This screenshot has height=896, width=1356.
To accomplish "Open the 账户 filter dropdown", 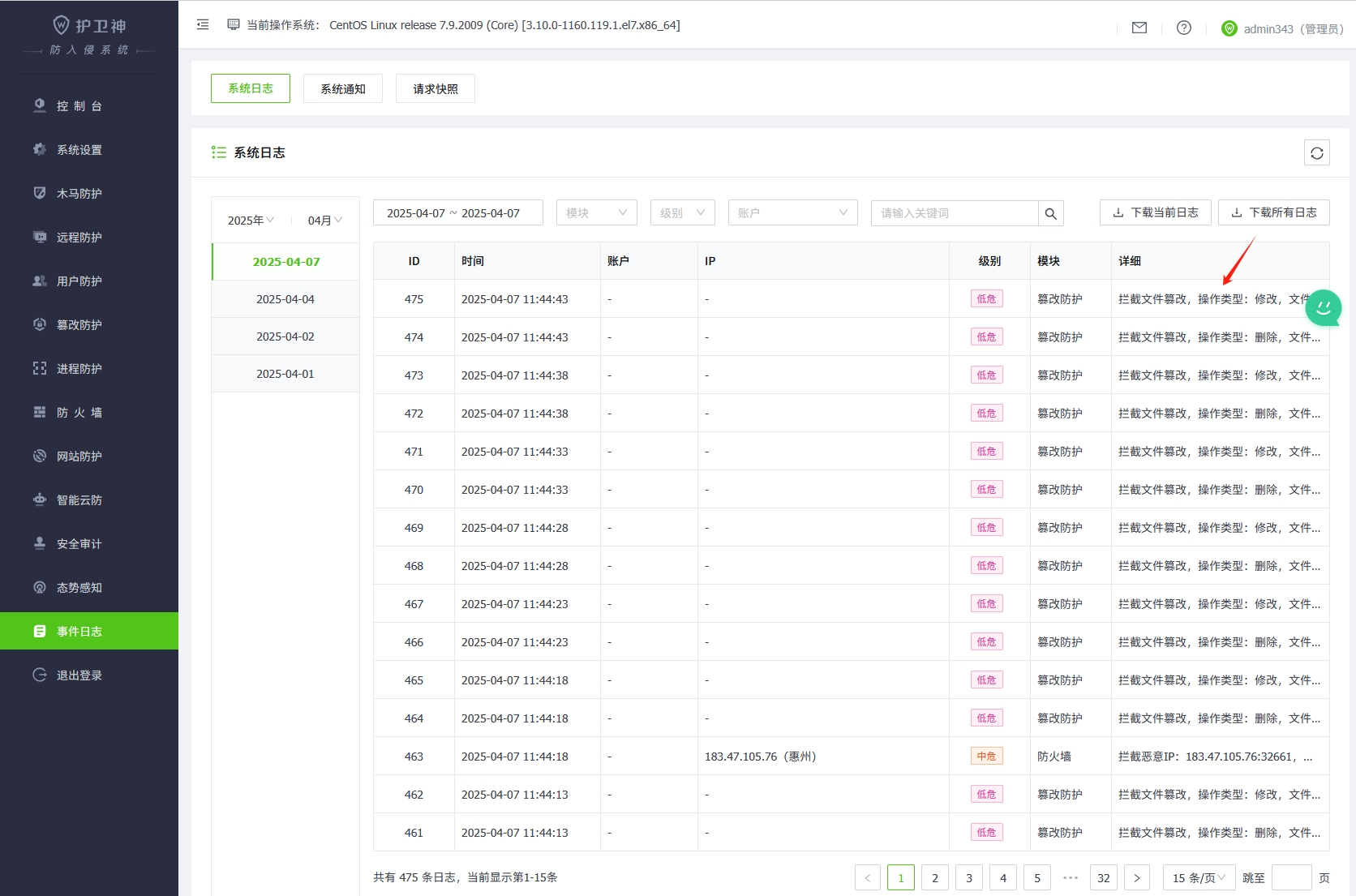I will [793, 213].
